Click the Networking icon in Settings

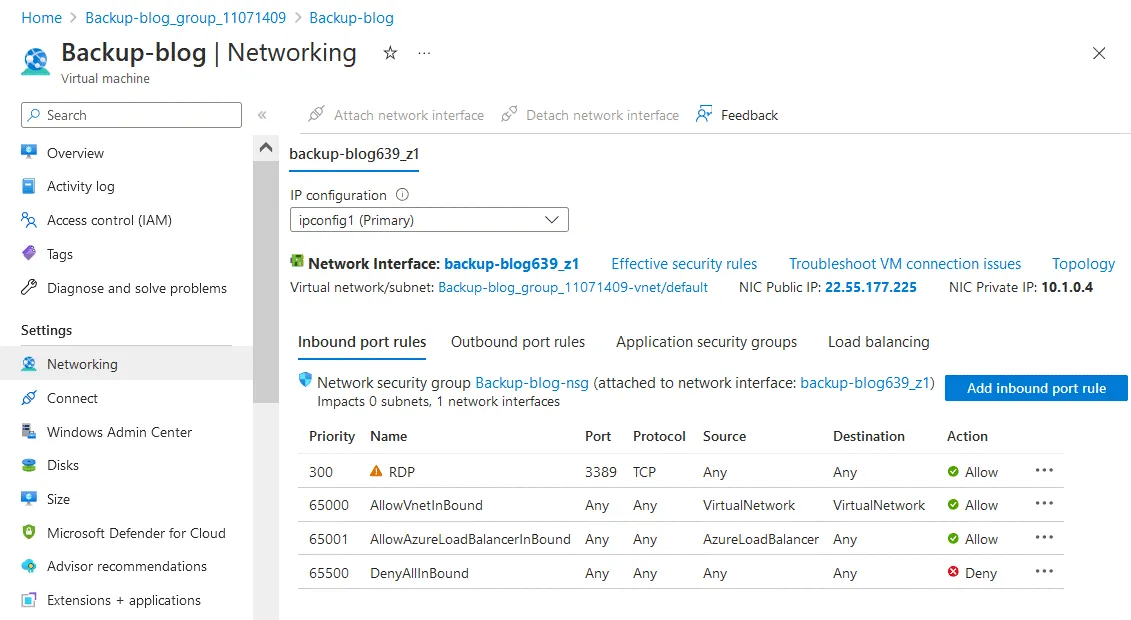[x=29, y=364]
